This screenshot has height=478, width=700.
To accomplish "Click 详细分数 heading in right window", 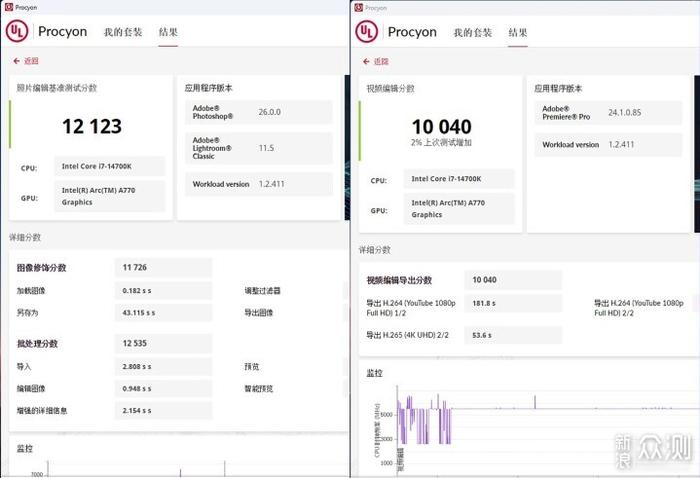I will coord(375,250).
